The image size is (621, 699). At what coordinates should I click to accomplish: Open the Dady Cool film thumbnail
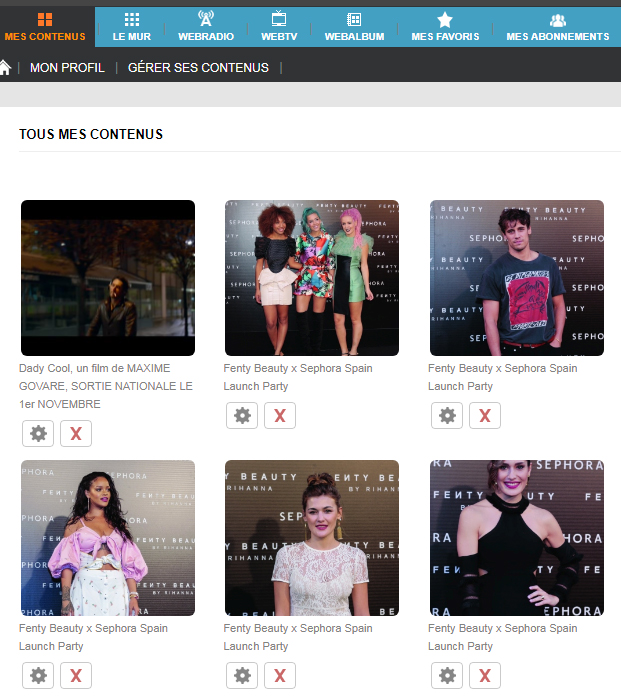pyautogui.click(x=108, y=278)
